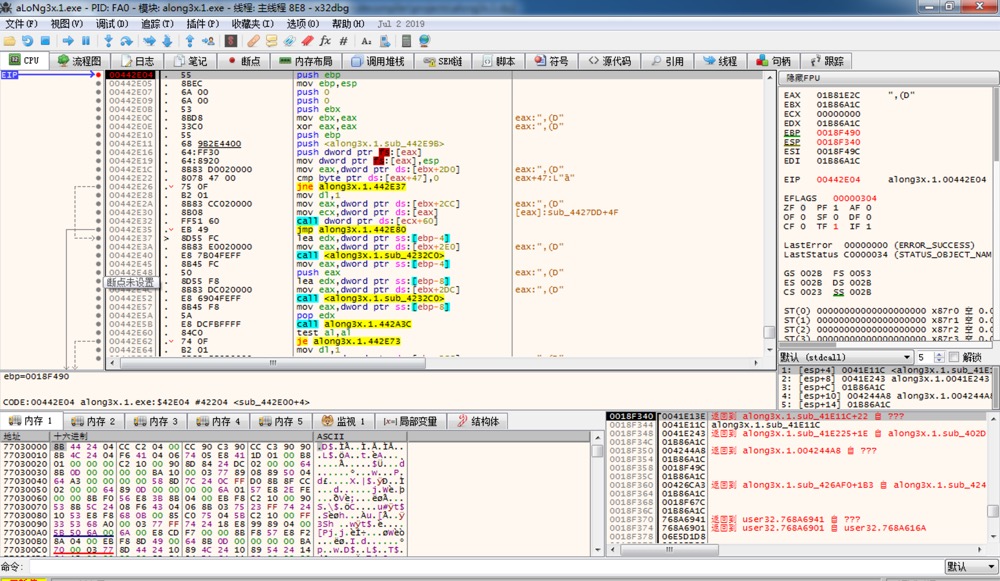Switch to the 脚本 tab
Image resolution: width=1000 pixels, height=581 pixels.
tap(499, 61)
